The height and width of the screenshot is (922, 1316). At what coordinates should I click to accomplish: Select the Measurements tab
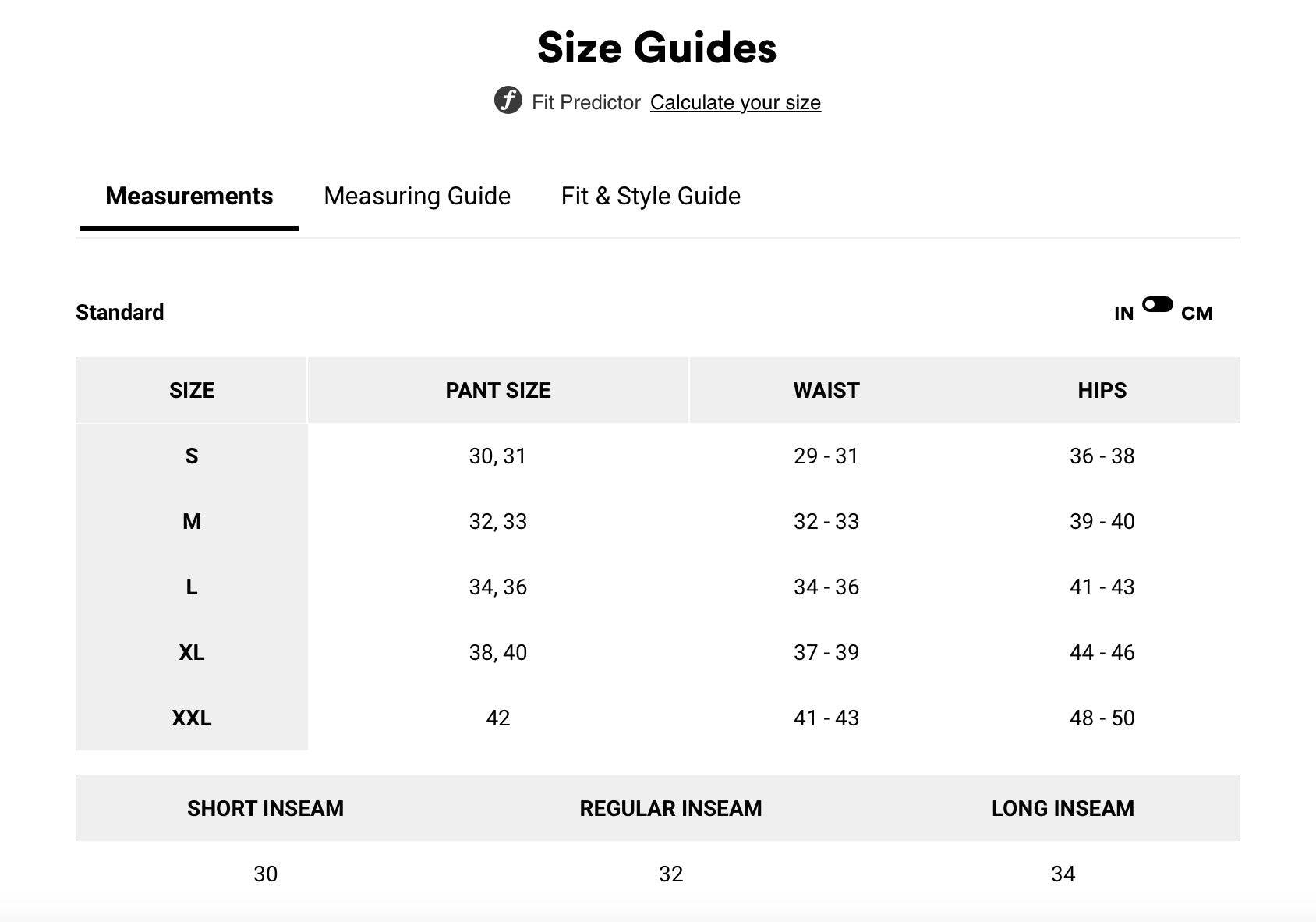pos(189,196)
